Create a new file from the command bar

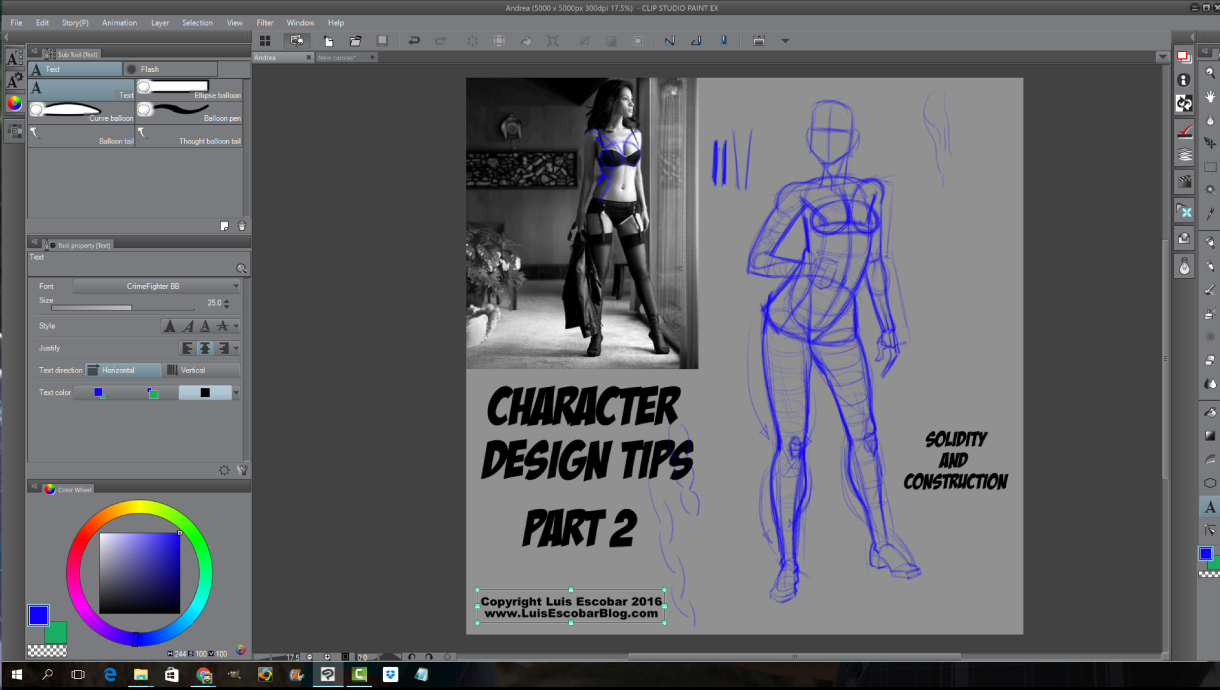(x=328, y=41)
